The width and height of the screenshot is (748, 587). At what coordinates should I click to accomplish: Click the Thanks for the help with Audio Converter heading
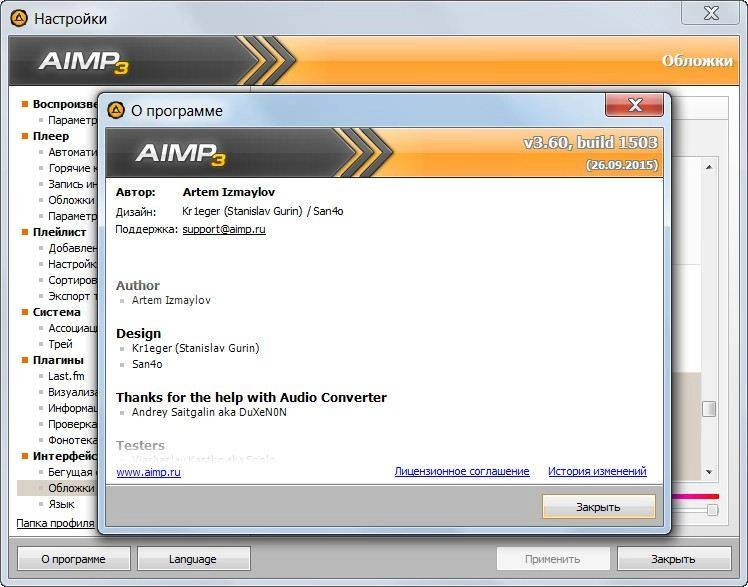[x=251, y=397]
